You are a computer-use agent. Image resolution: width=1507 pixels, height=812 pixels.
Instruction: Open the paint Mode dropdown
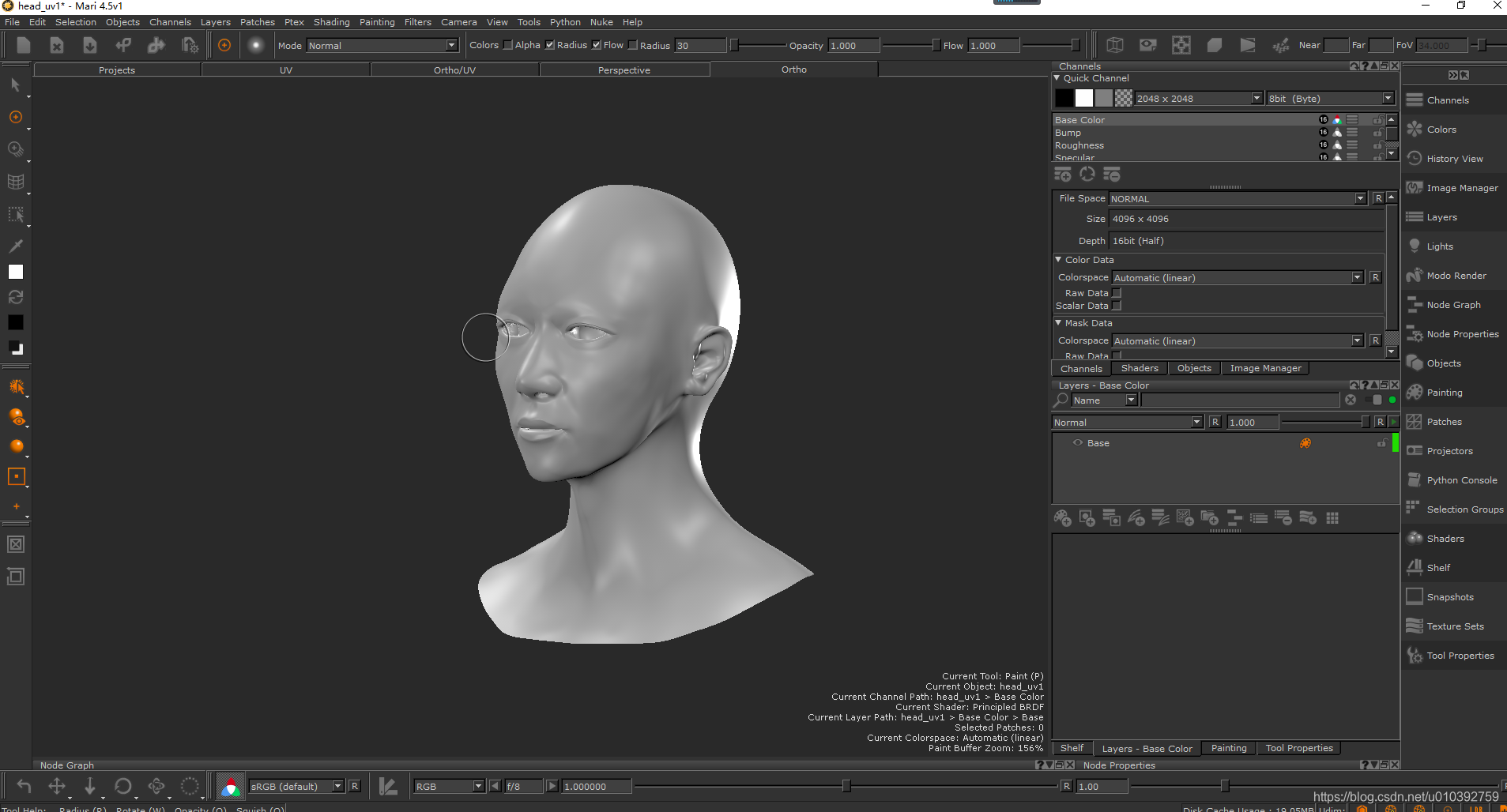click(382, 46)
